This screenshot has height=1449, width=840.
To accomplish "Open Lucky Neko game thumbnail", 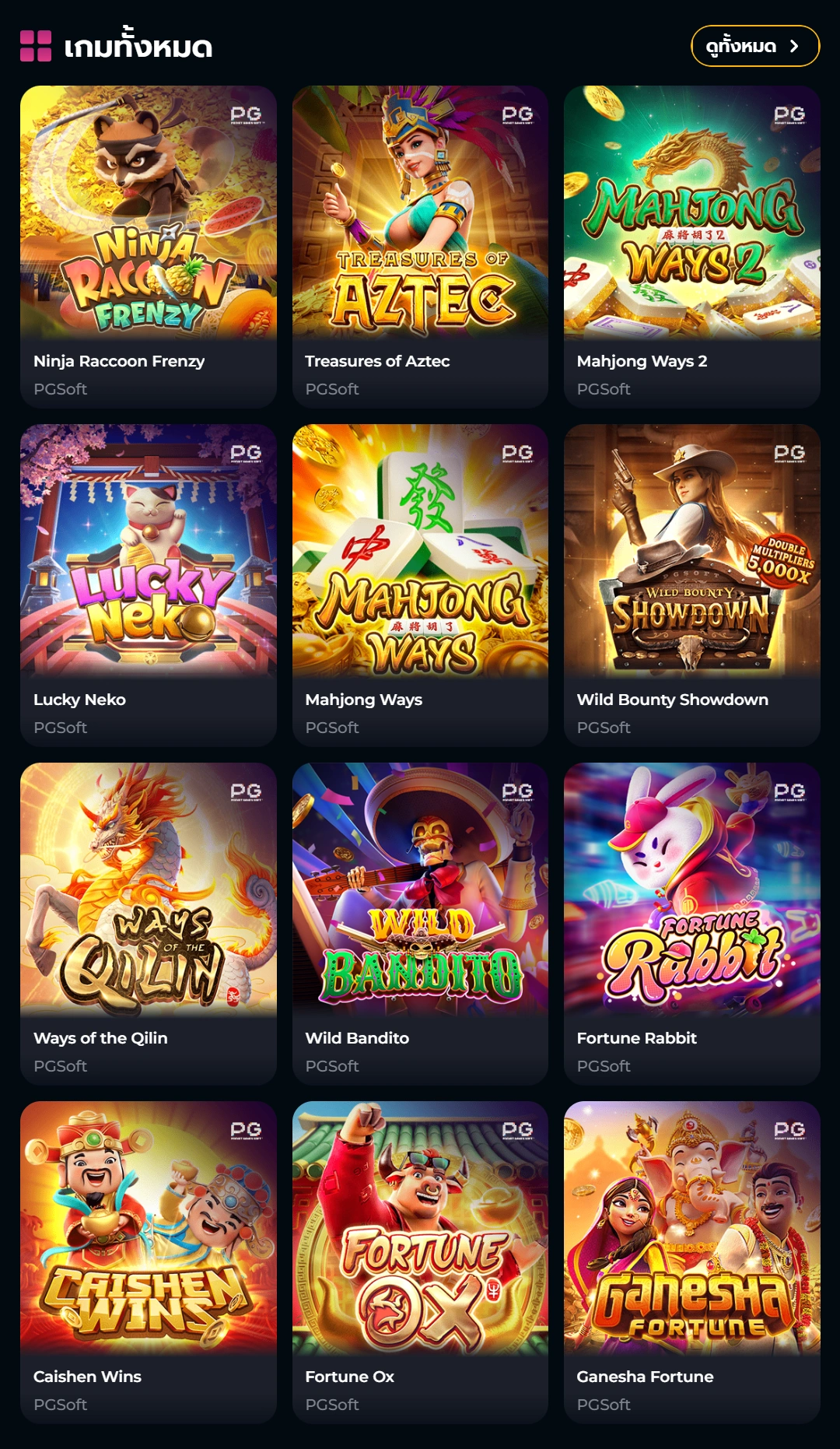I will [x=149, y=551].
